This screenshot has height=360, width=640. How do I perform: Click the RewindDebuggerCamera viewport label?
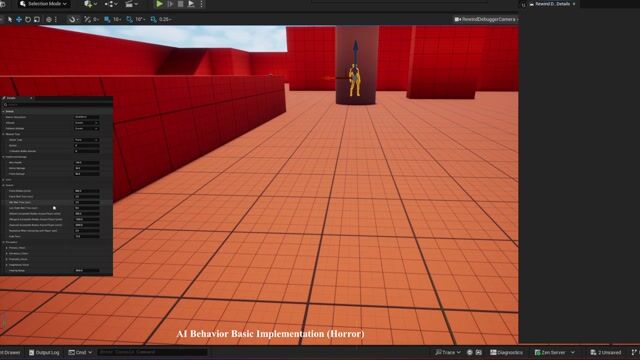[x=486, y=19]
